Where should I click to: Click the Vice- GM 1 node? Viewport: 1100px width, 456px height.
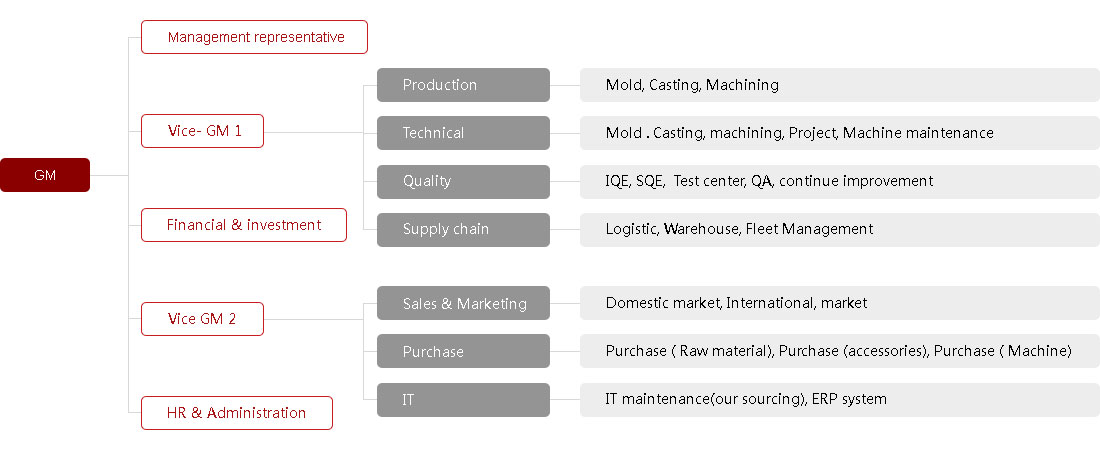(202, 131)
